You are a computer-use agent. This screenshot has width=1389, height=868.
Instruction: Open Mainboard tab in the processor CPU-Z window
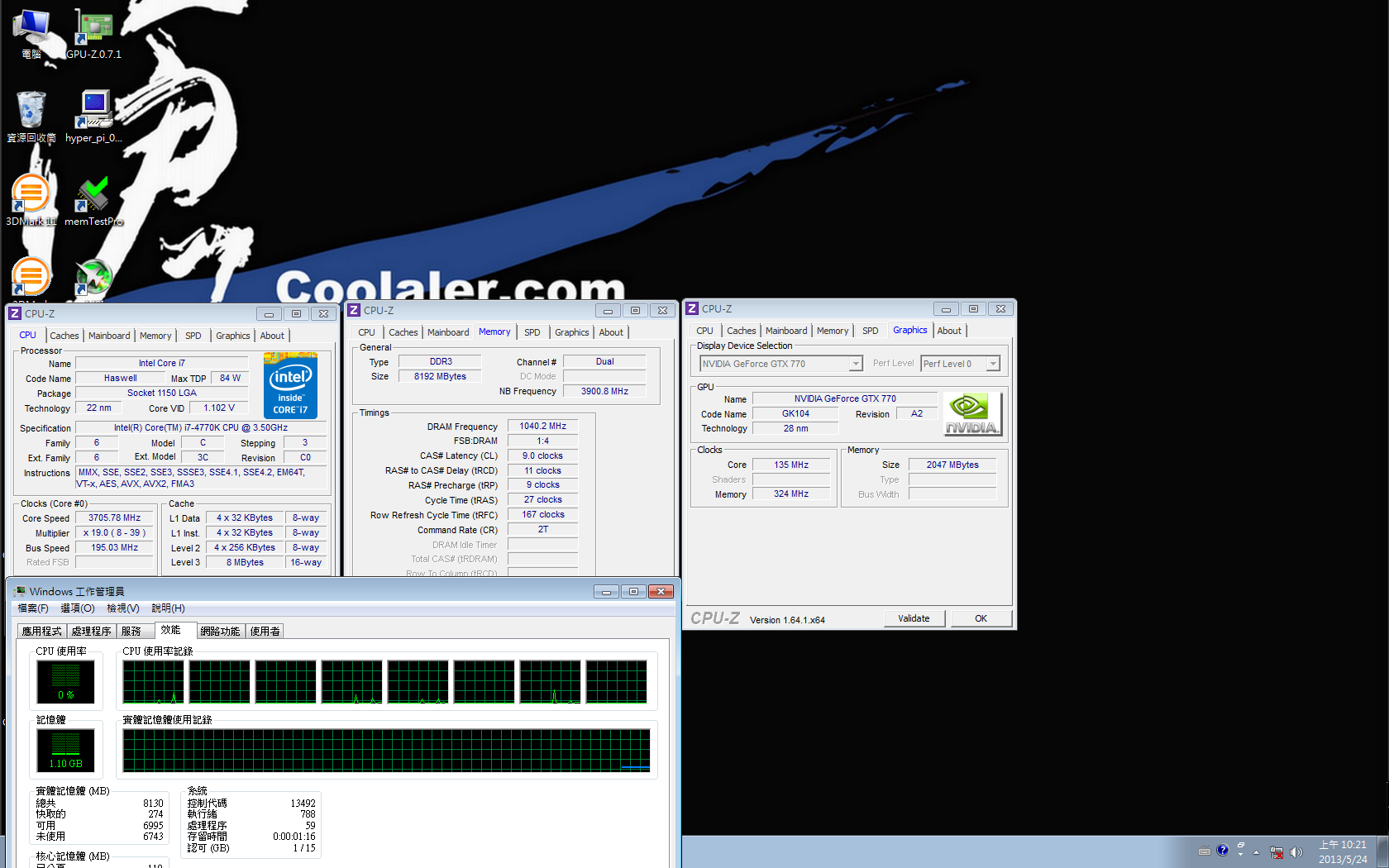[x=109, y=336]
